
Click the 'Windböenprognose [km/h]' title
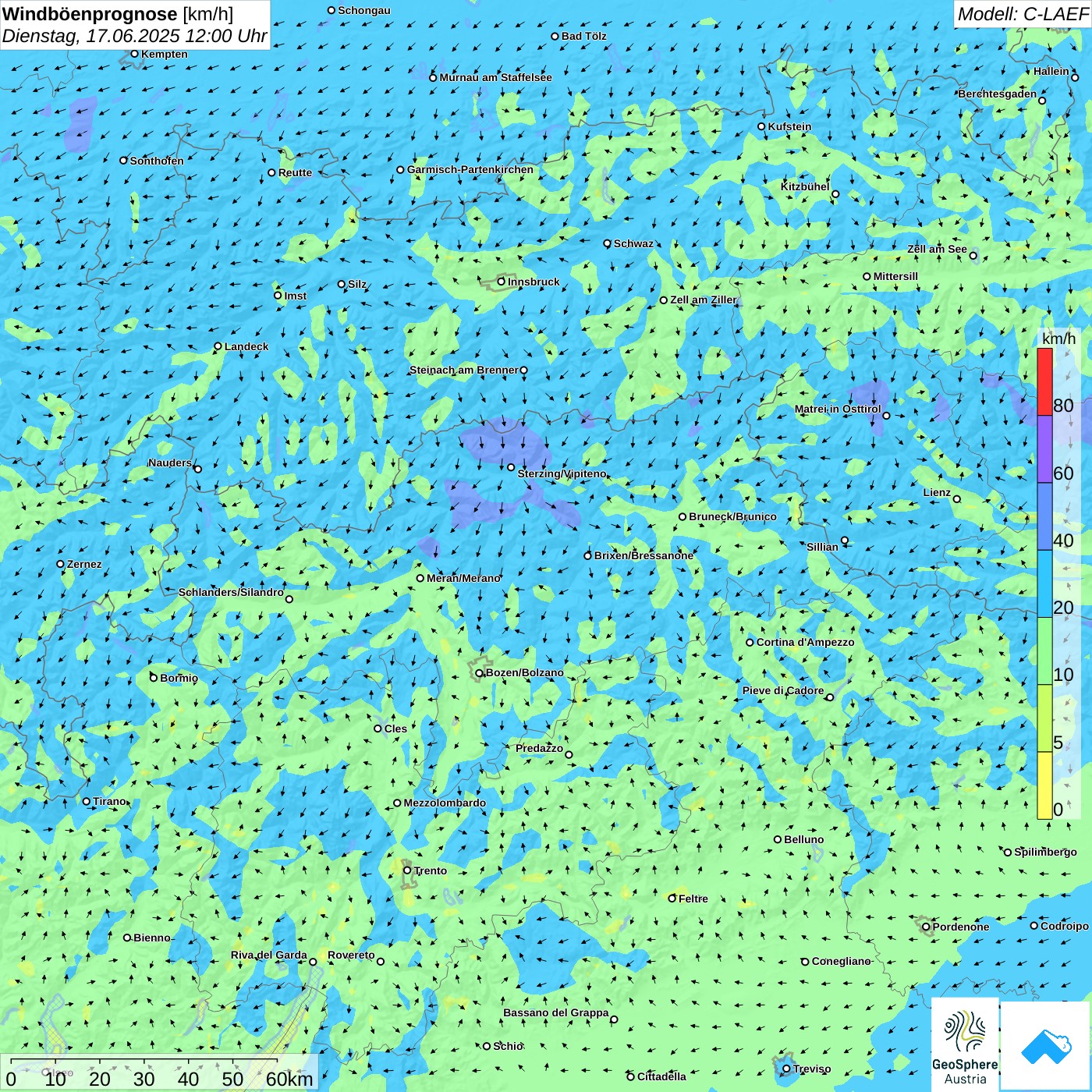pyautogui.click(x=118, y=14)
